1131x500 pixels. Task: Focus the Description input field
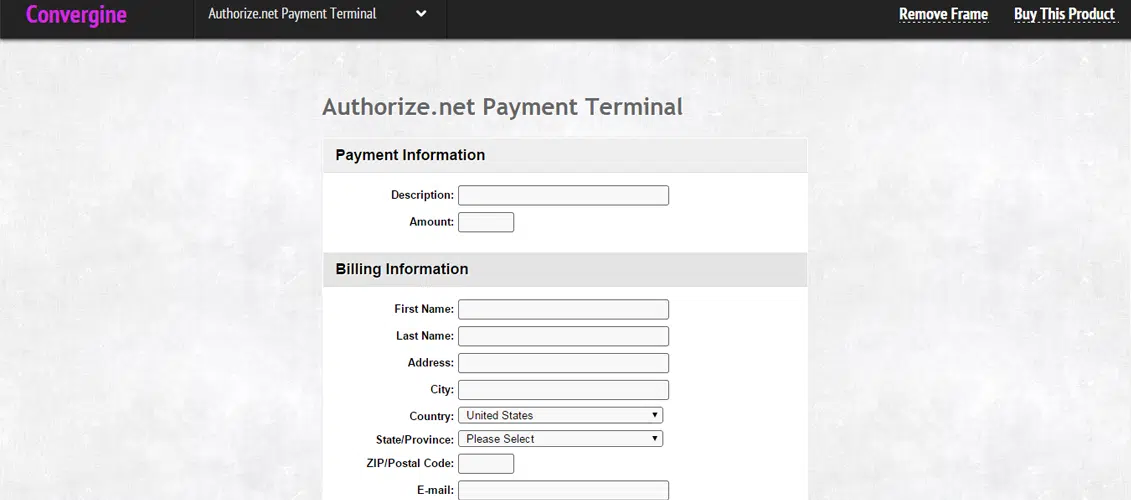tap(563, 195)
